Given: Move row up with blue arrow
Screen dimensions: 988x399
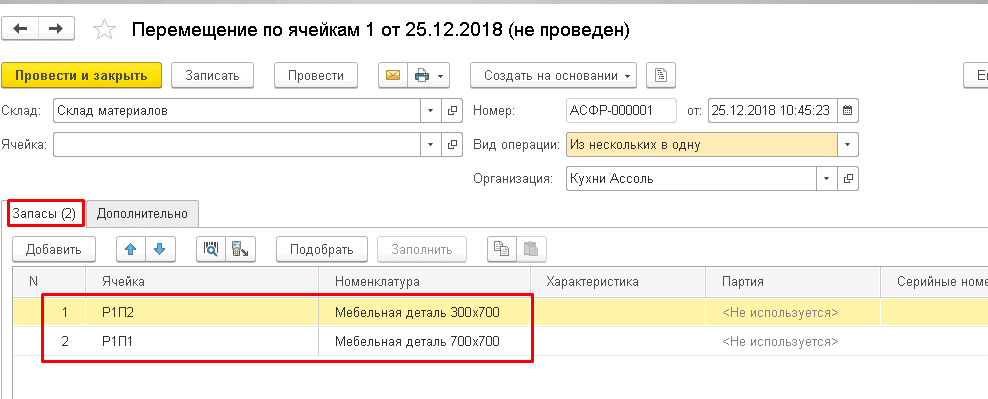Looking at the screenshot, I should [131, 249].
